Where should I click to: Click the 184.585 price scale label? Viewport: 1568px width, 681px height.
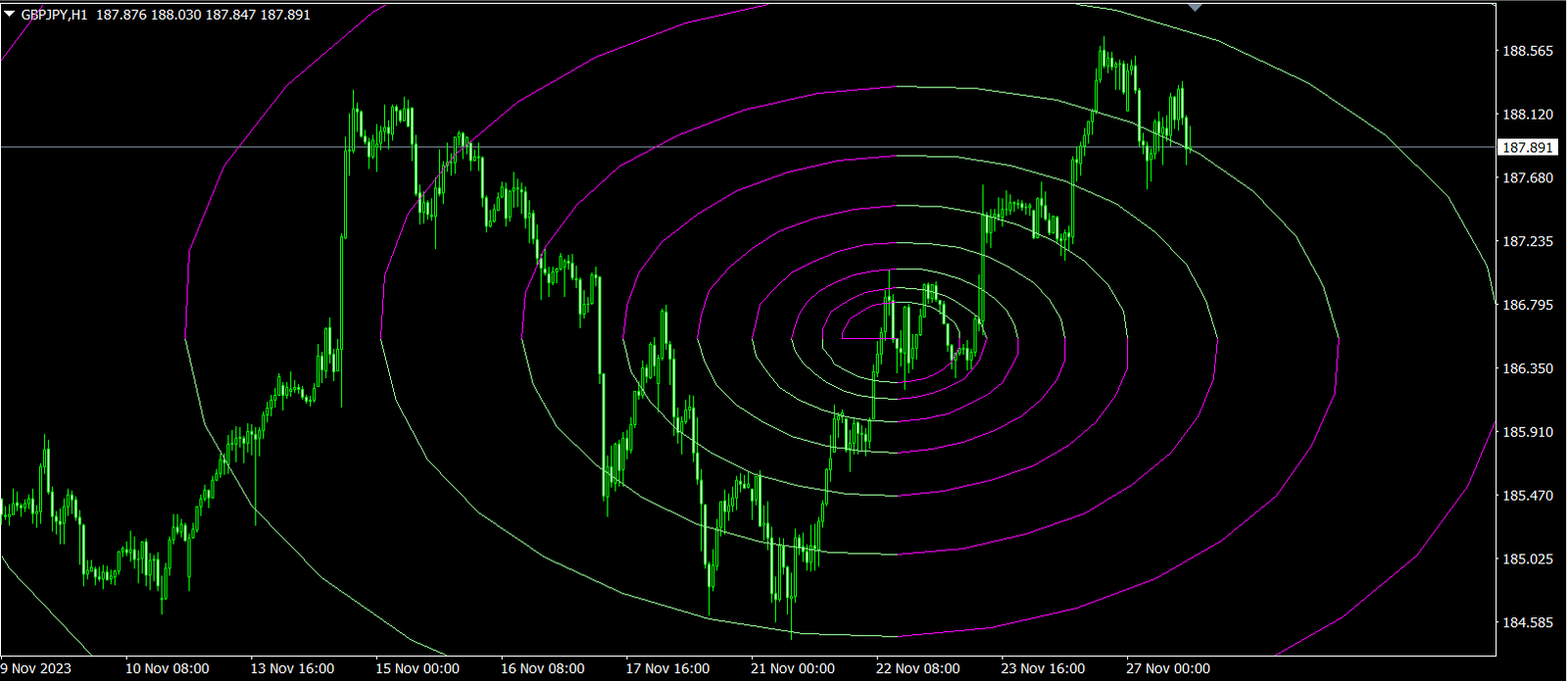[x=1527, y=622]
